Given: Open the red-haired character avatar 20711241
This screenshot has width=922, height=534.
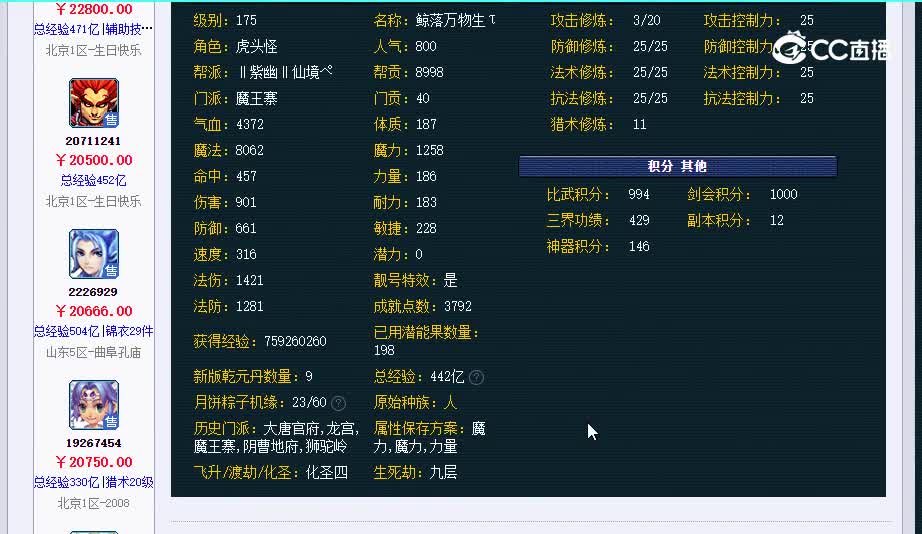Looking at the screenshot, I should coord(93,103).
